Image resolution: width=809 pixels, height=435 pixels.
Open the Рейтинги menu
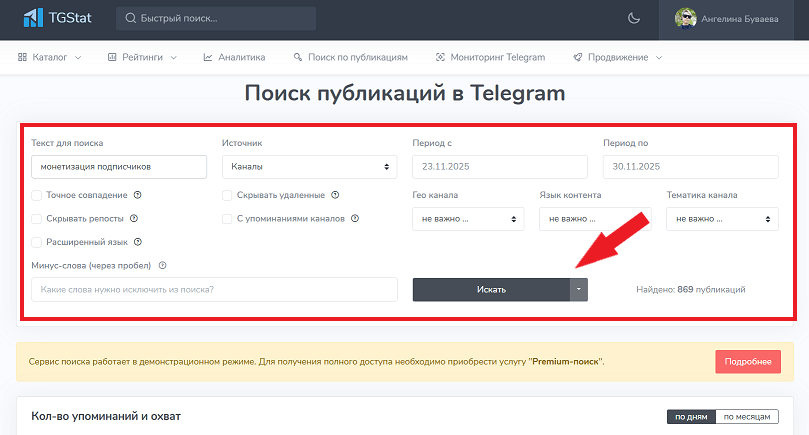point(142,57)
